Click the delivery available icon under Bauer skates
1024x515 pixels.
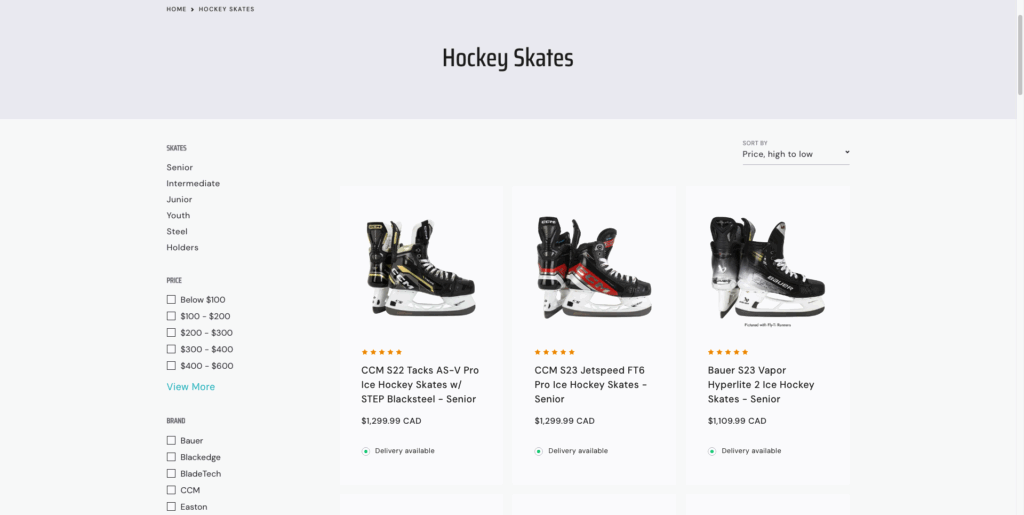712,451
